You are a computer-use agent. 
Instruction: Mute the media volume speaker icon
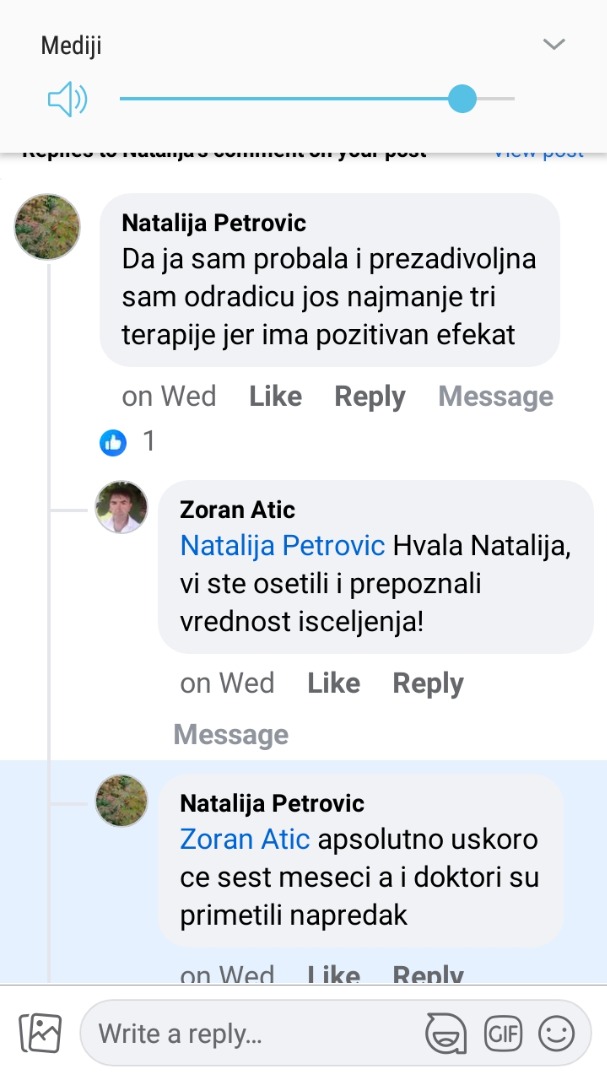[67, 99]
